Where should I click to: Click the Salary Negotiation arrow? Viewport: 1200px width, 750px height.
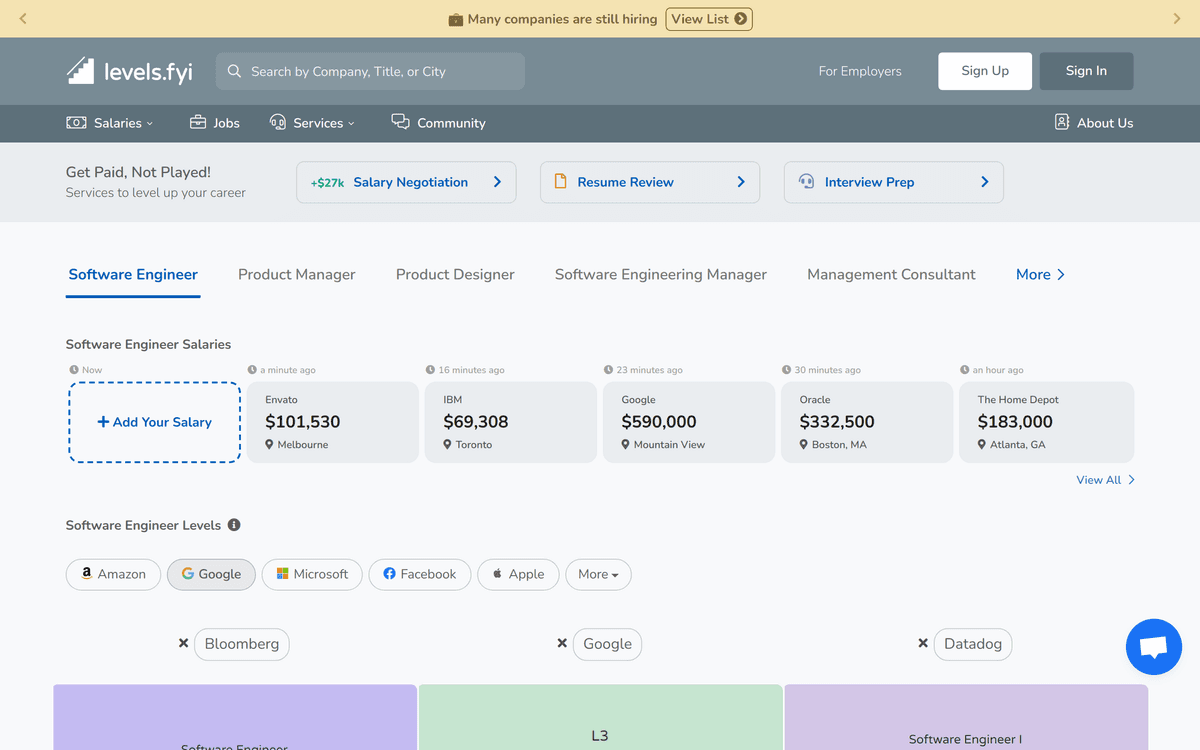click(x=497, y=182)
